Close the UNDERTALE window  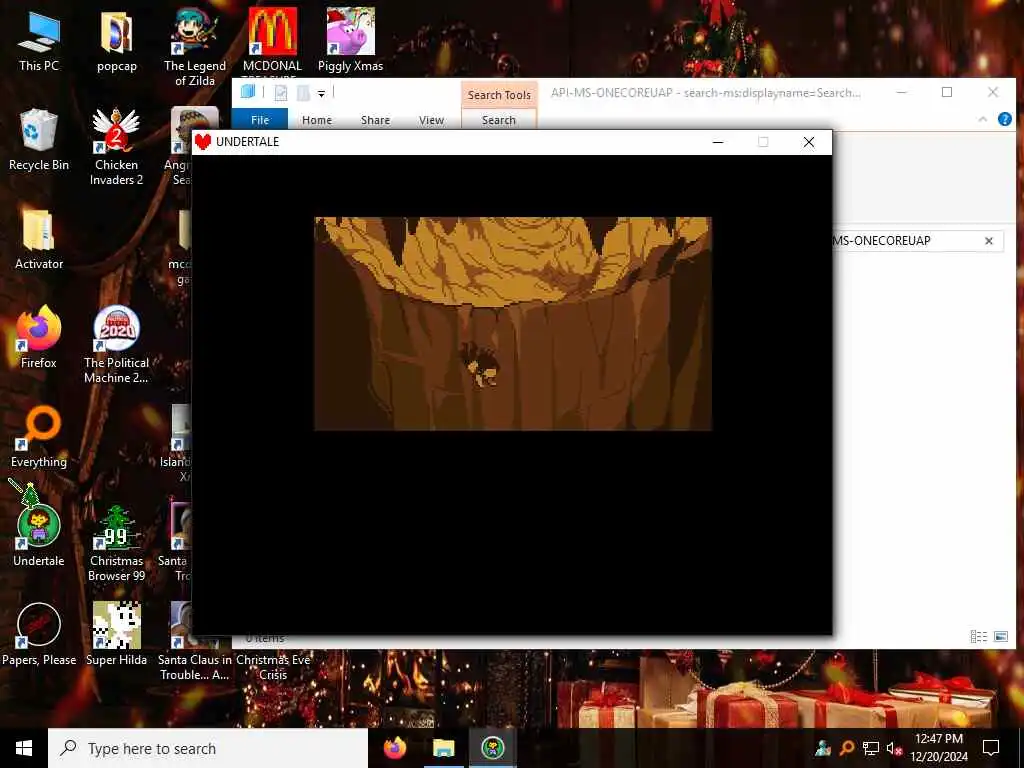(808, 142)
